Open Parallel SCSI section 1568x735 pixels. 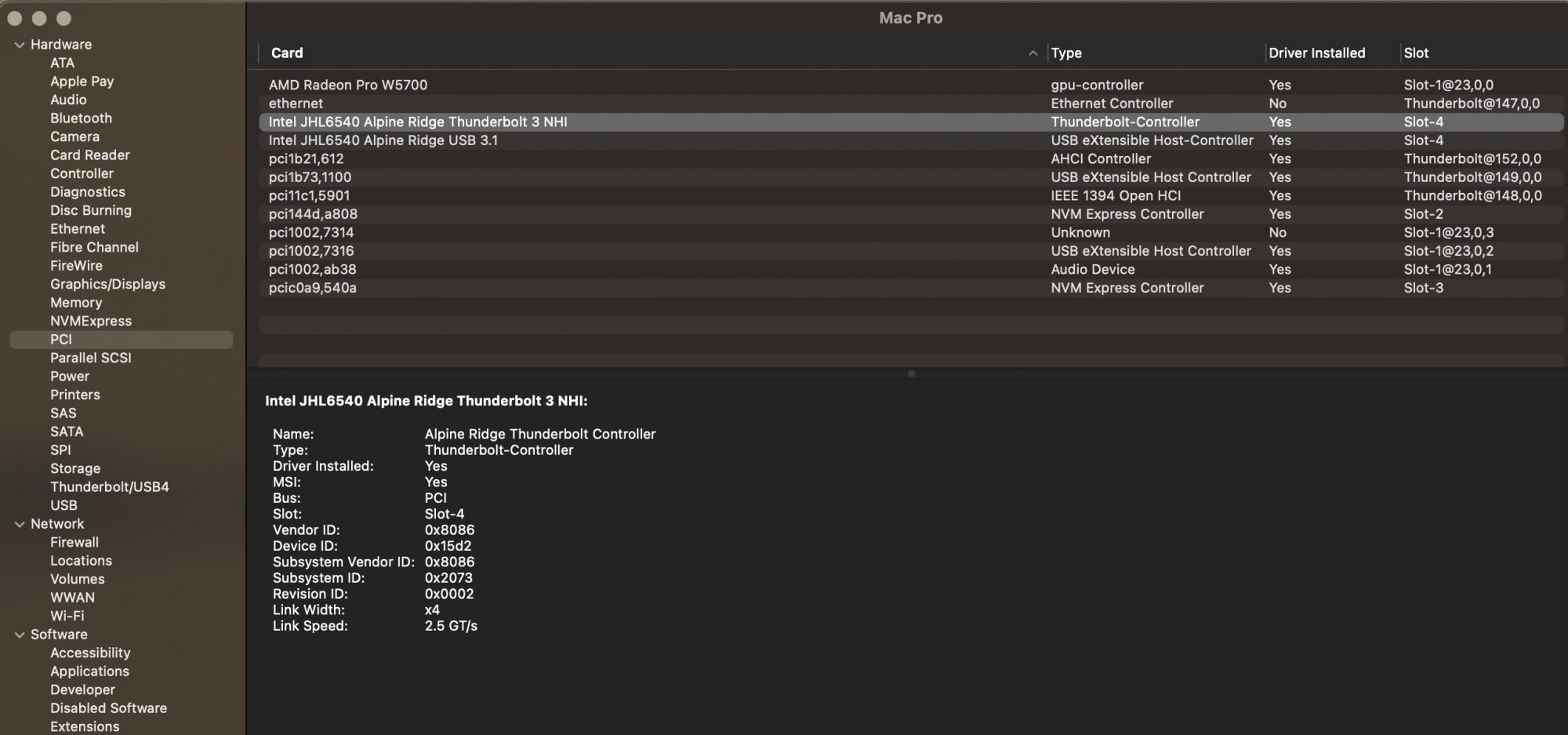coord(91,358)
